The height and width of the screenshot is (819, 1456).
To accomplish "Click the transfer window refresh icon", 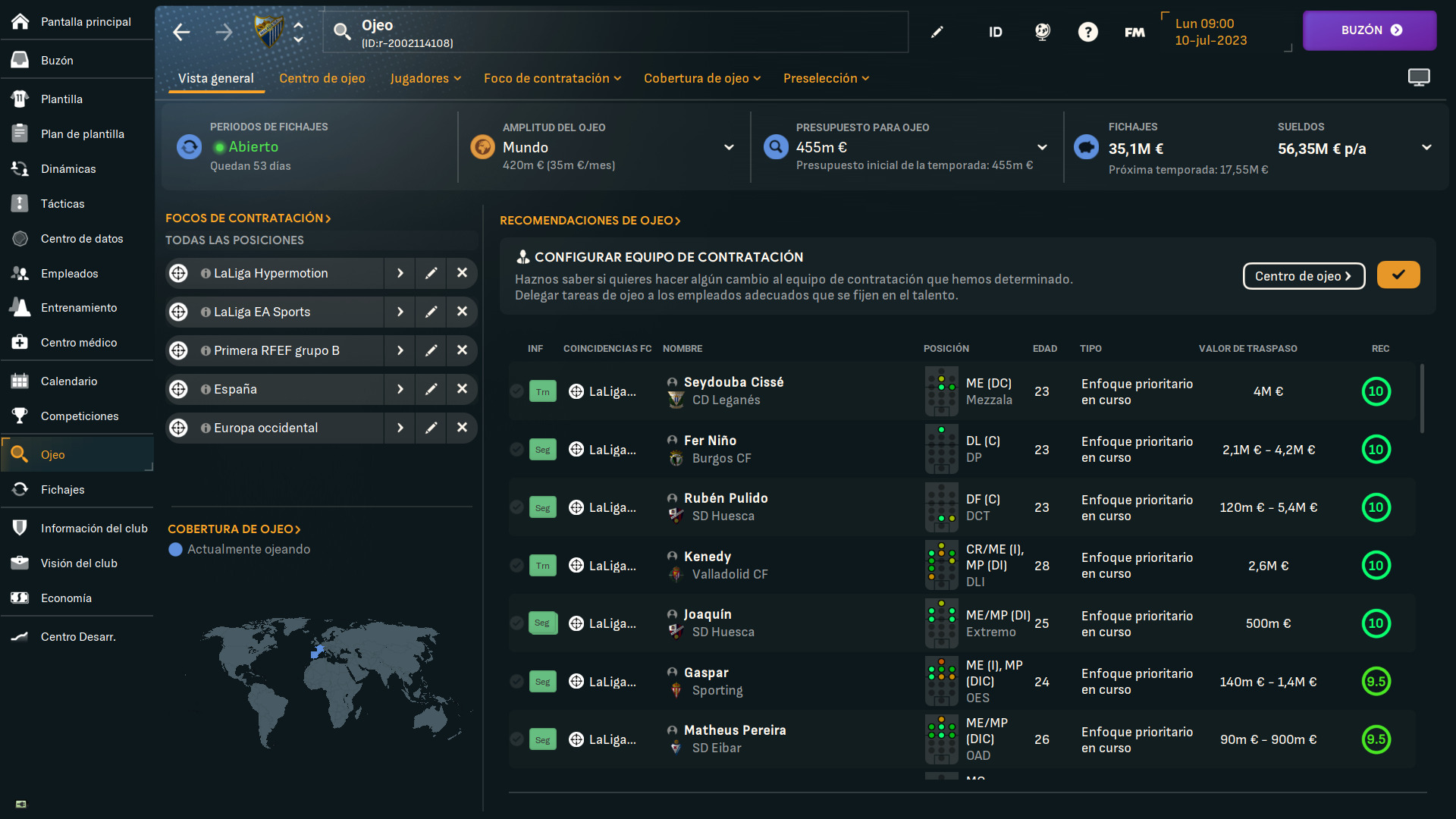I will (x=189, y=146).
